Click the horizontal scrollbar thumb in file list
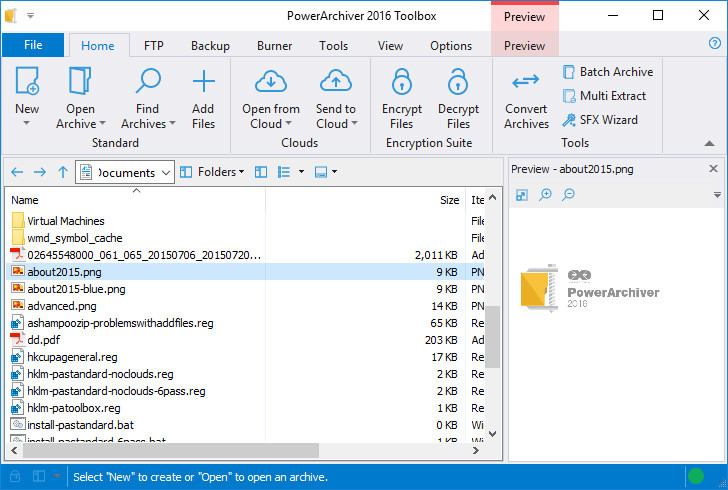The height and width of the screenshot is (490, 728). coord(171,450)
